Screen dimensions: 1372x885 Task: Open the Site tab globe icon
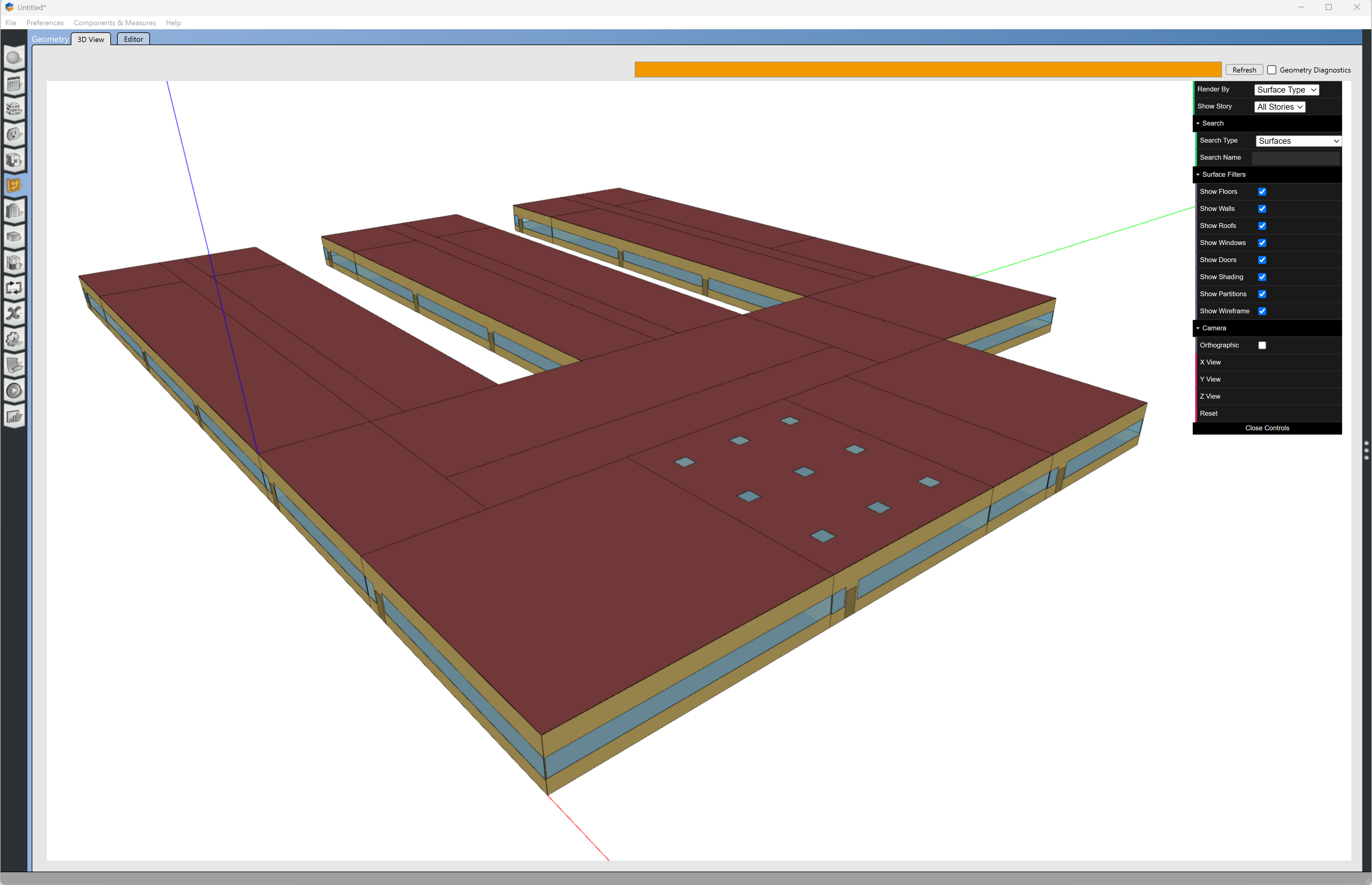pos(14,58)
